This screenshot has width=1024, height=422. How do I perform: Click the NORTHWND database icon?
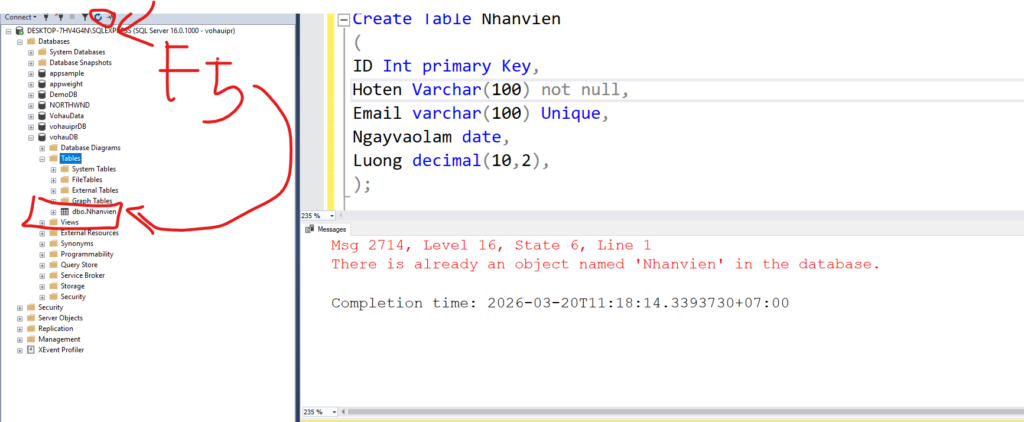(x=42, y=105)
